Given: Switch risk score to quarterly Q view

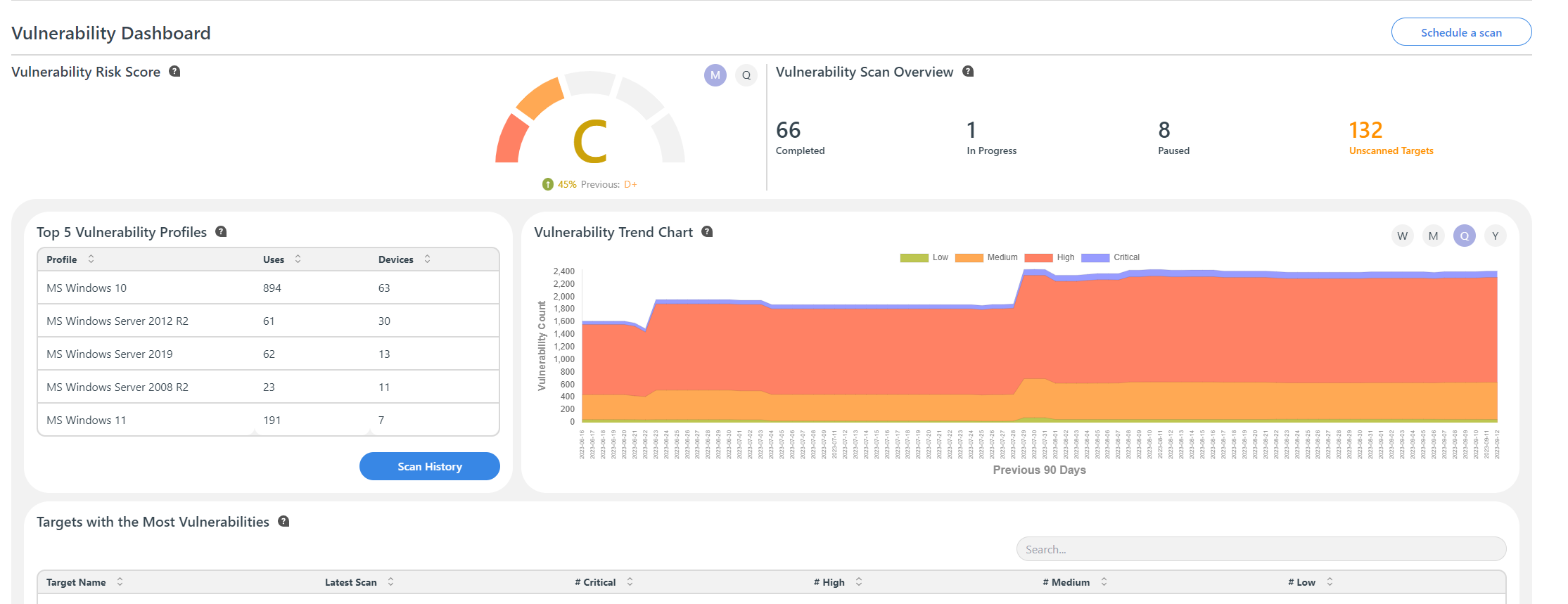Looking at the screenshot, I should (746, 75).
